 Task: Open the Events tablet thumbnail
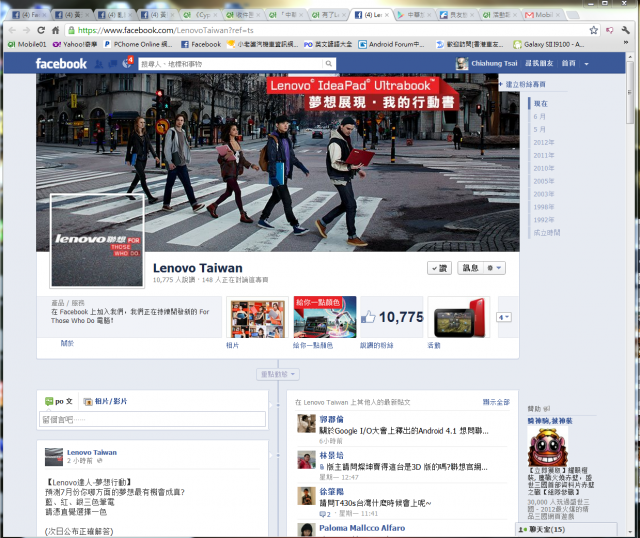[459, 317]
